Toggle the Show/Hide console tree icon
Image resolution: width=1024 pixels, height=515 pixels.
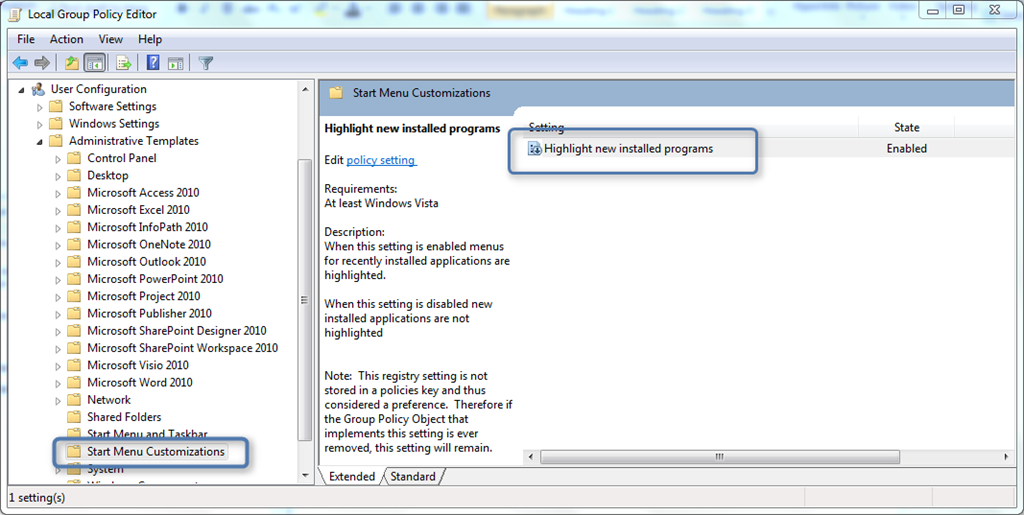tap(95, 63)
